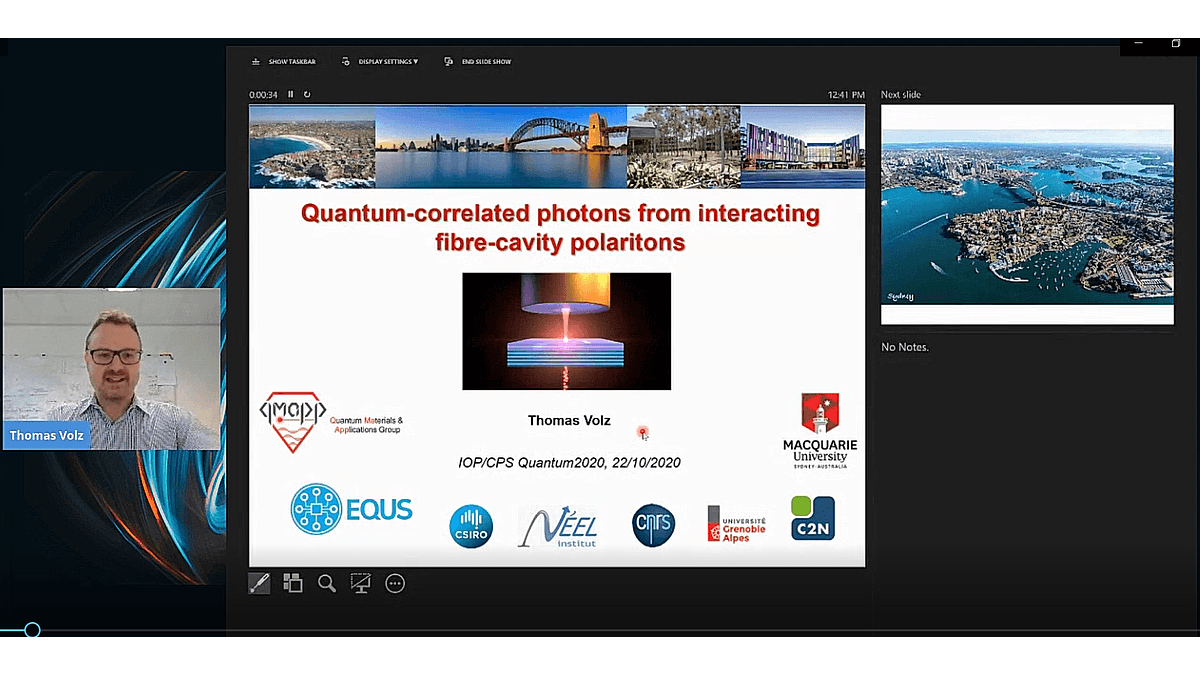Click the Université Grenoble Alpes logo
This screenshot has height=675, width=1200.
coord(737,524)
